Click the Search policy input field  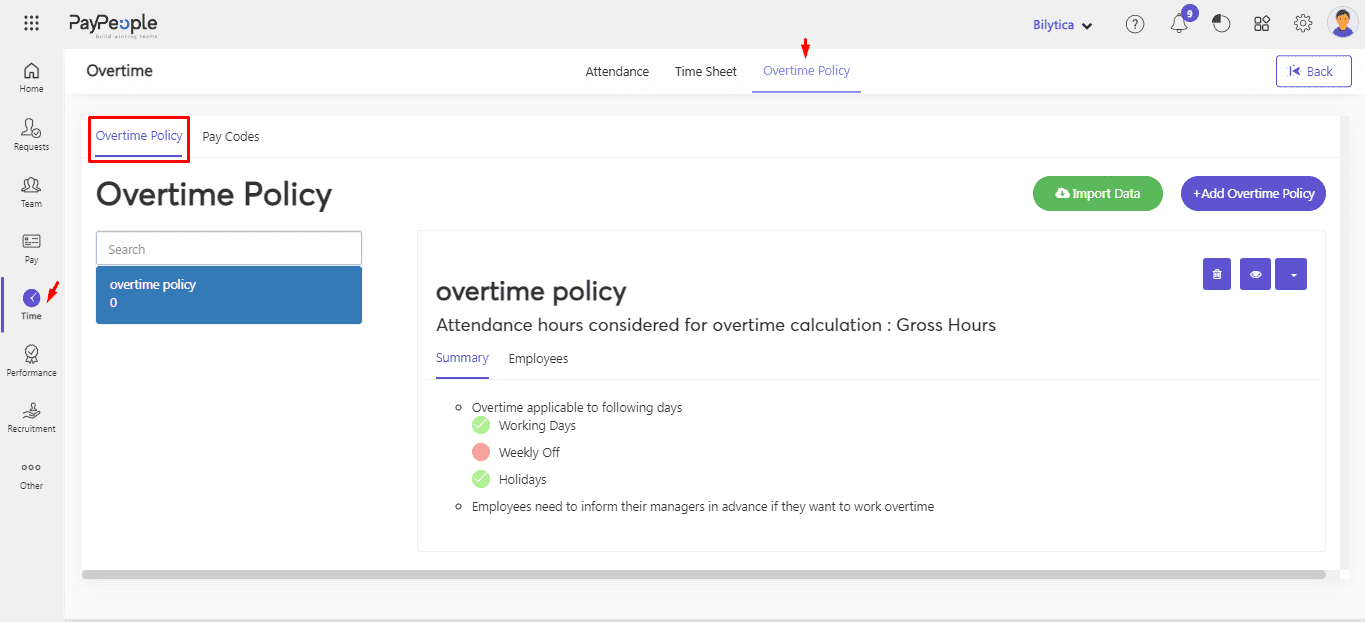click(229, 249)
